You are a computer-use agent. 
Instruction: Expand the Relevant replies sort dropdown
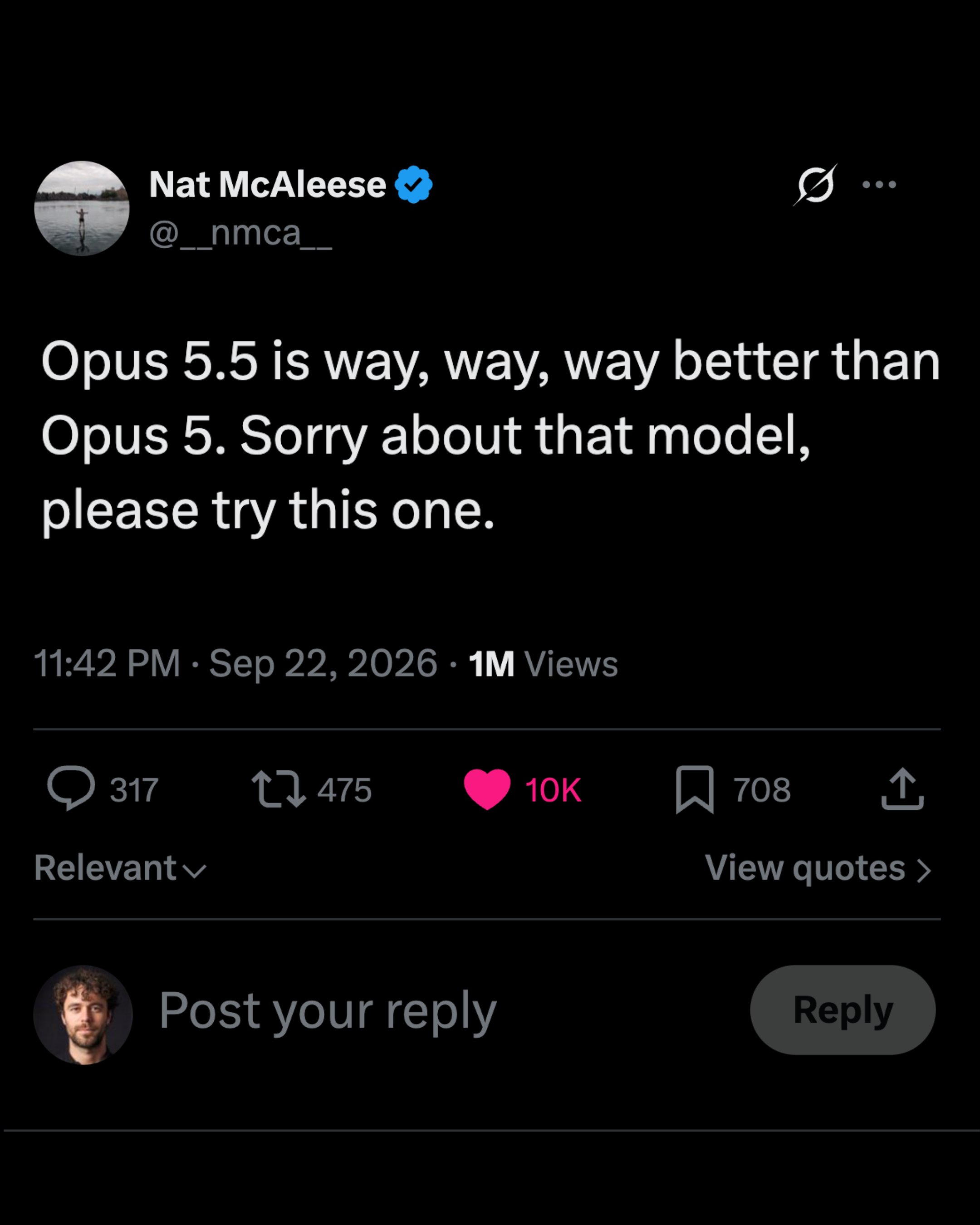[x=120, y=867]
